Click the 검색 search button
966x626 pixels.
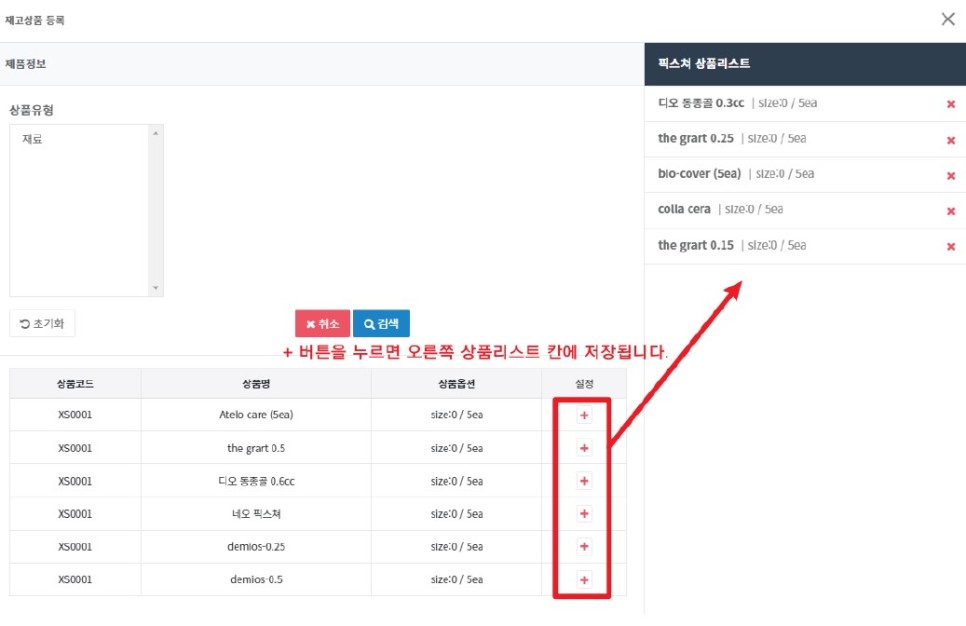tap(381, 324)
